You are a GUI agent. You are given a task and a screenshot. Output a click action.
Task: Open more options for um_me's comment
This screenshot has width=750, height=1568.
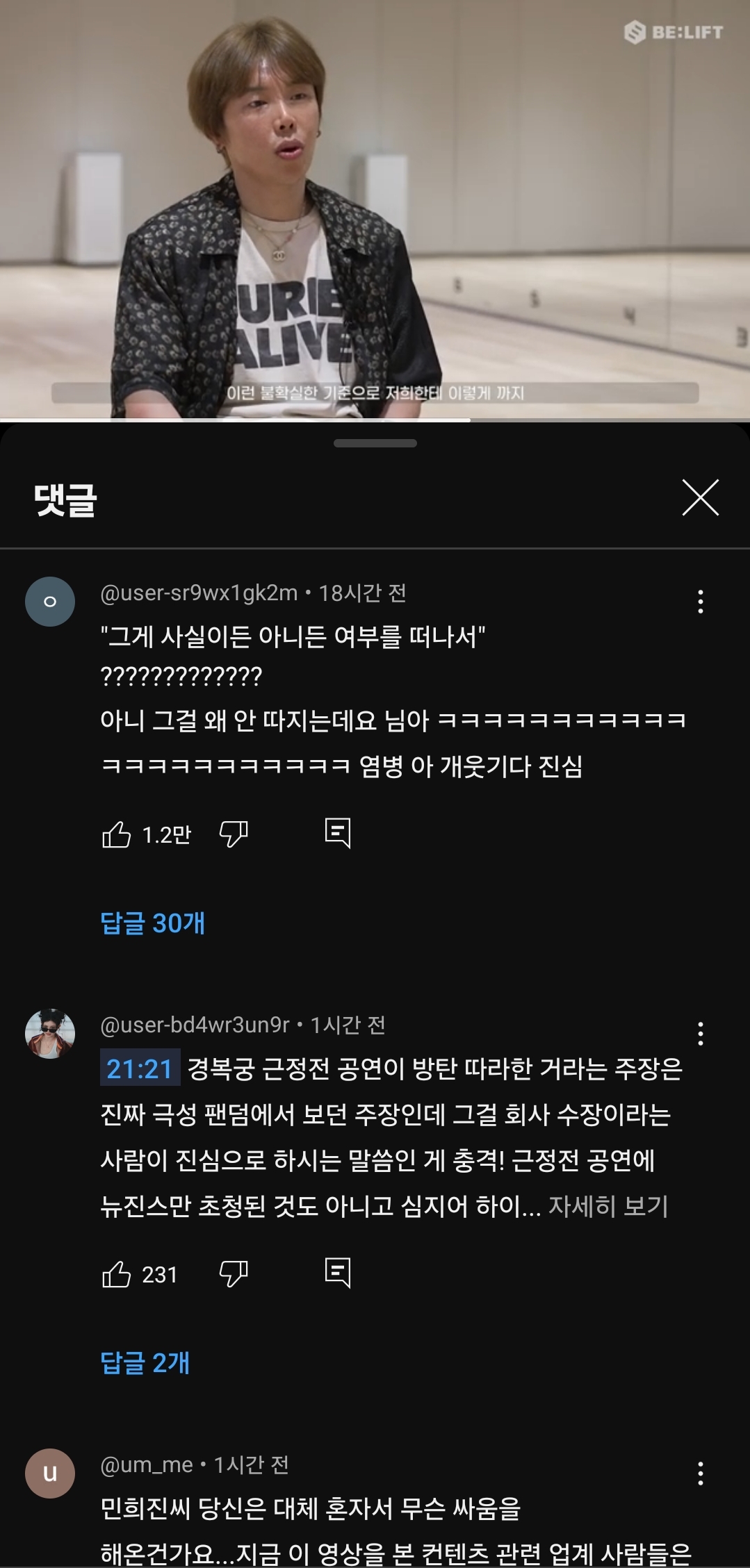point(700,1474)
